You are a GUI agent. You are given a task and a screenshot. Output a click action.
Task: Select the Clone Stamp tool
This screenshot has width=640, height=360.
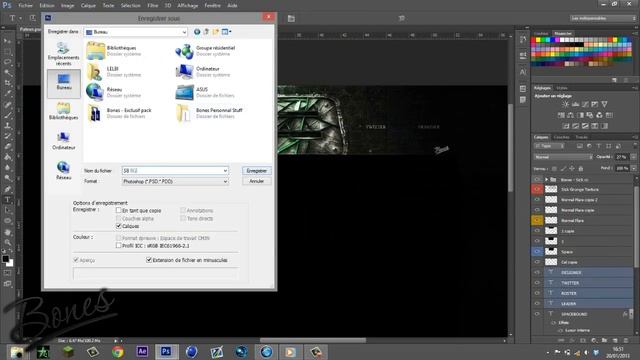pyautogui.click(x=7, y=126)
